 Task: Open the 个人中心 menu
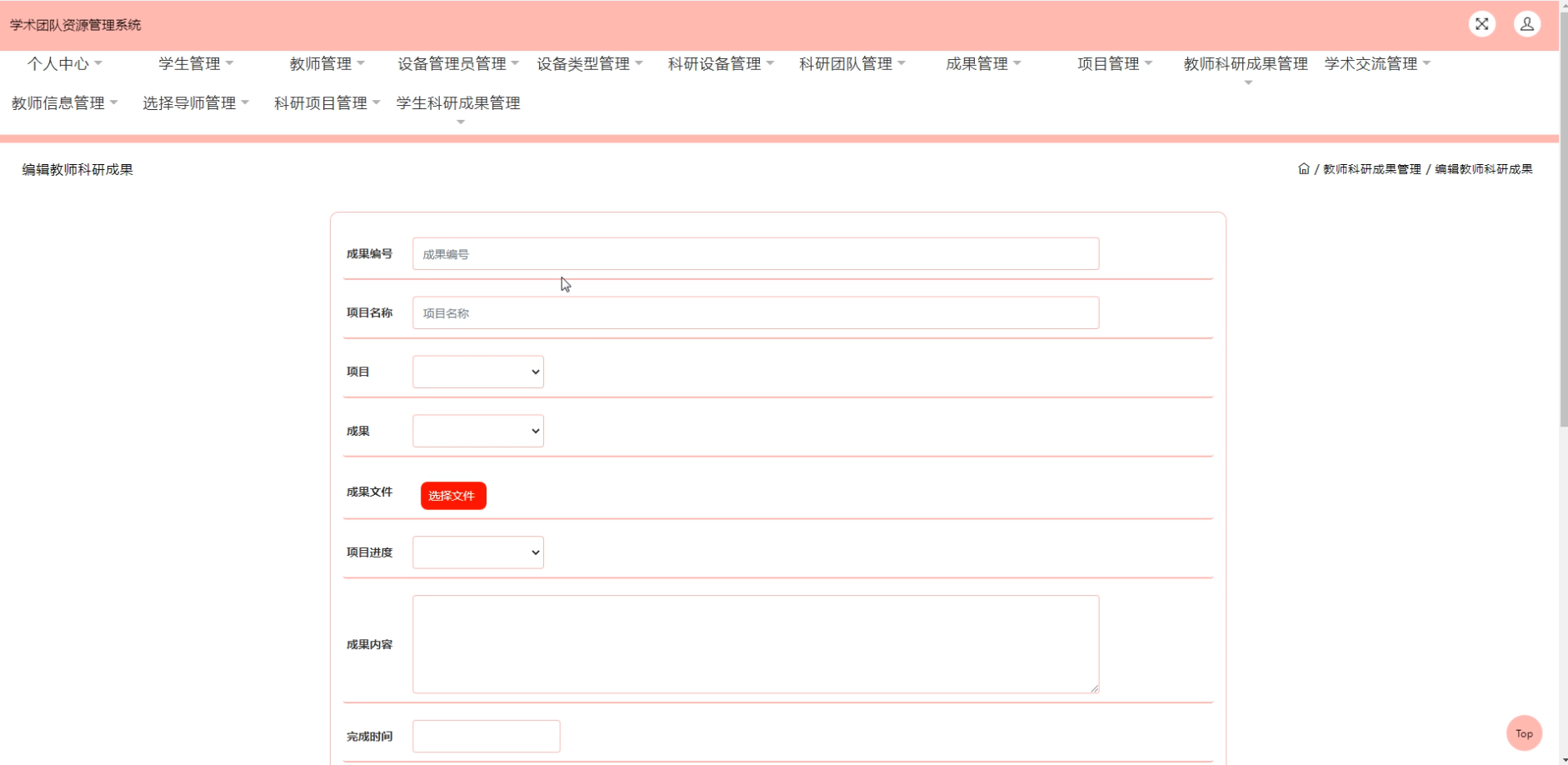pyautogui.click(x=65, y=64)
